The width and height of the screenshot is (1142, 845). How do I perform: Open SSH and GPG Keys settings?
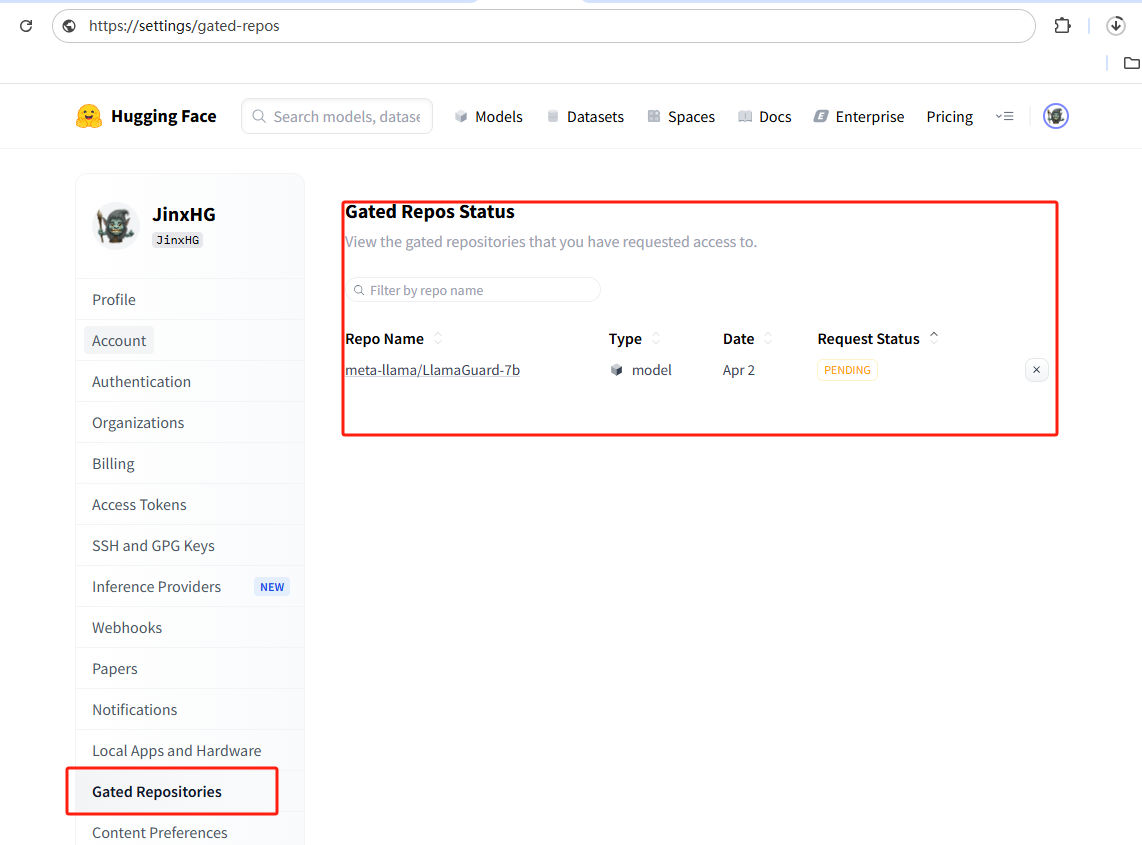pos(153,546)
